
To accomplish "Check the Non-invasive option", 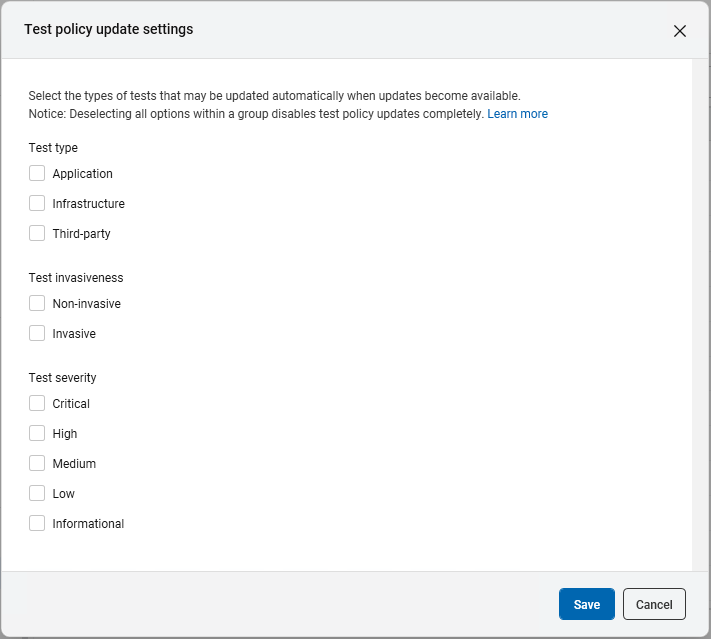I will (x=37, y=304).
